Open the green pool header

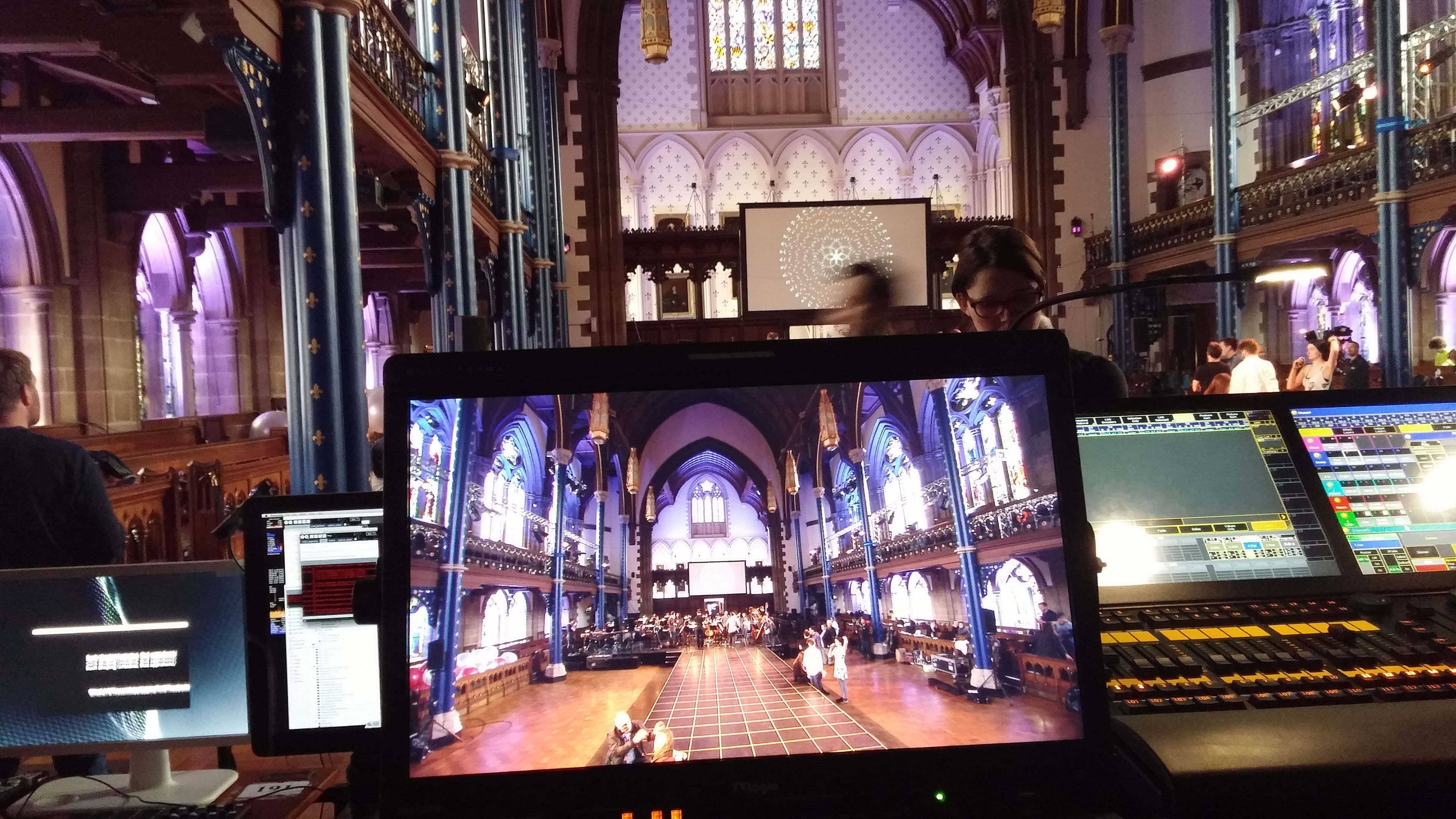pos(1347,518)
